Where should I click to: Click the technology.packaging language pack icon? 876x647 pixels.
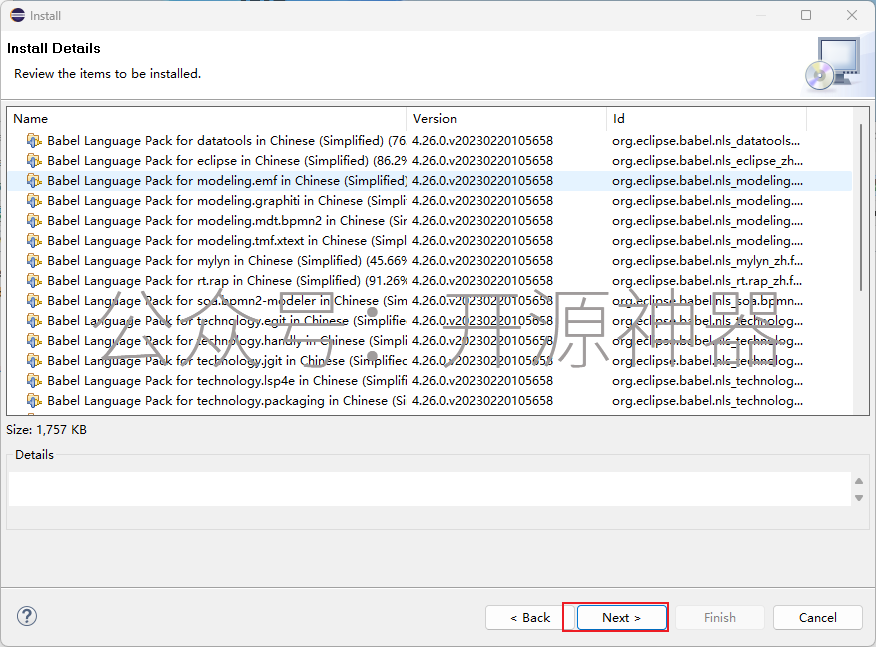click(34, 401)
